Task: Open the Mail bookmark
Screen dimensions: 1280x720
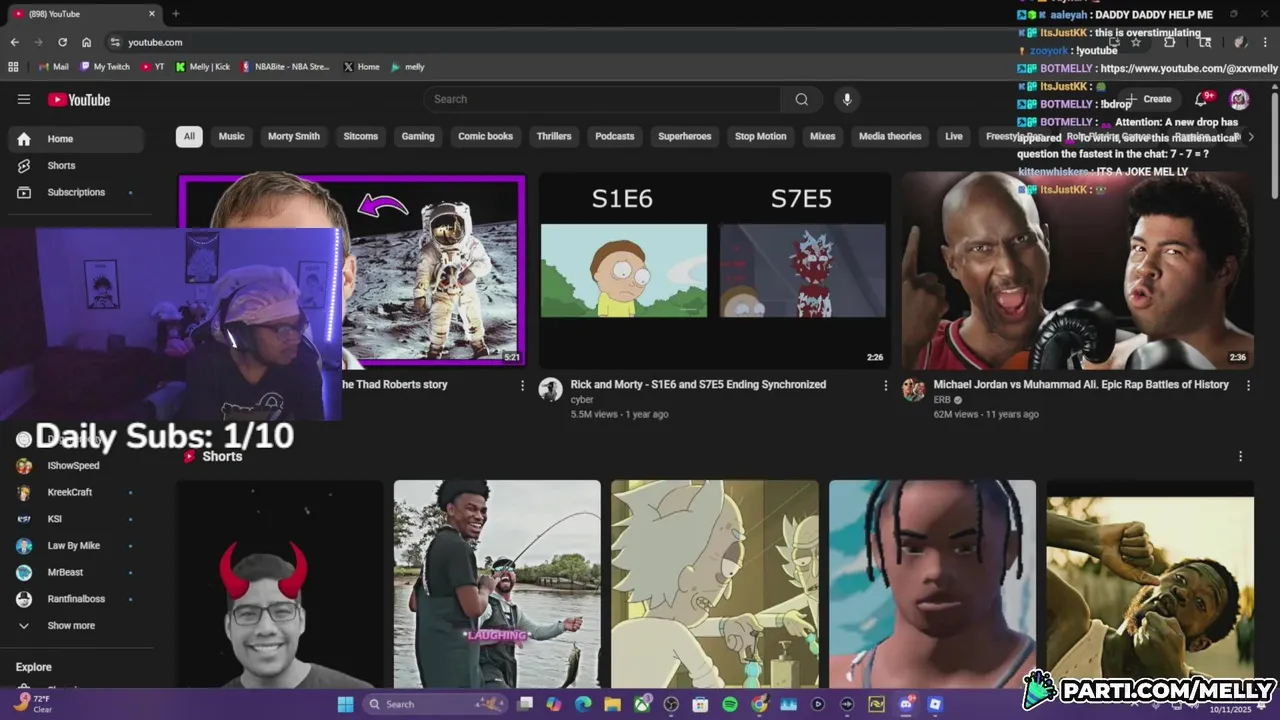Action: 53,67
